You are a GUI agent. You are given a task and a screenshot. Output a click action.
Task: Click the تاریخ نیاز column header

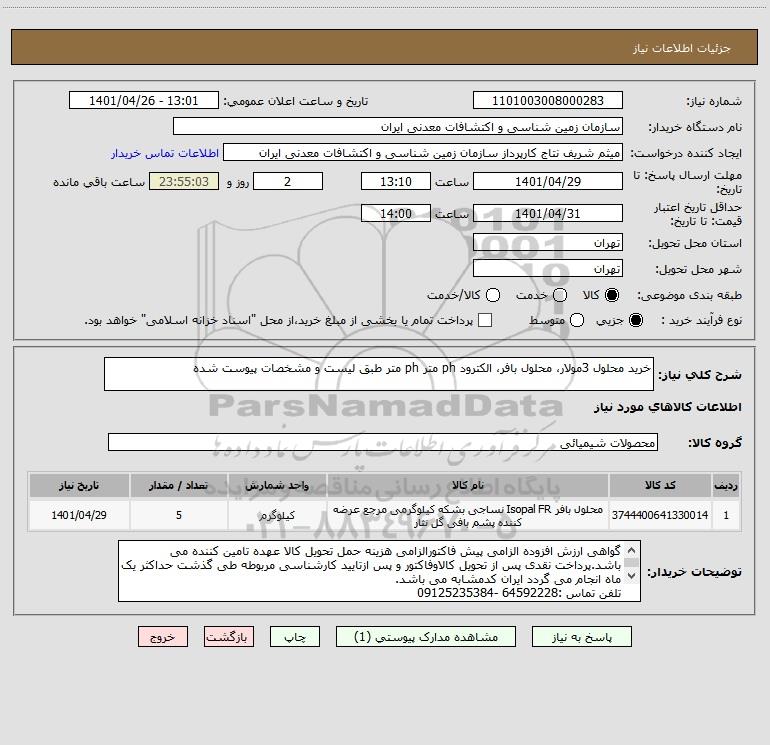[79, 485]
